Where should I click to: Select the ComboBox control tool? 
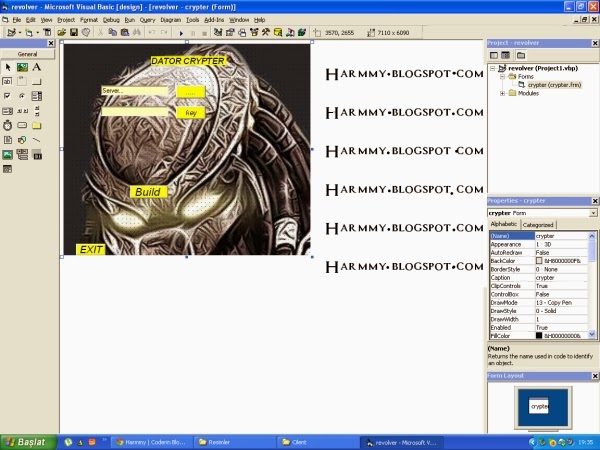37,96
